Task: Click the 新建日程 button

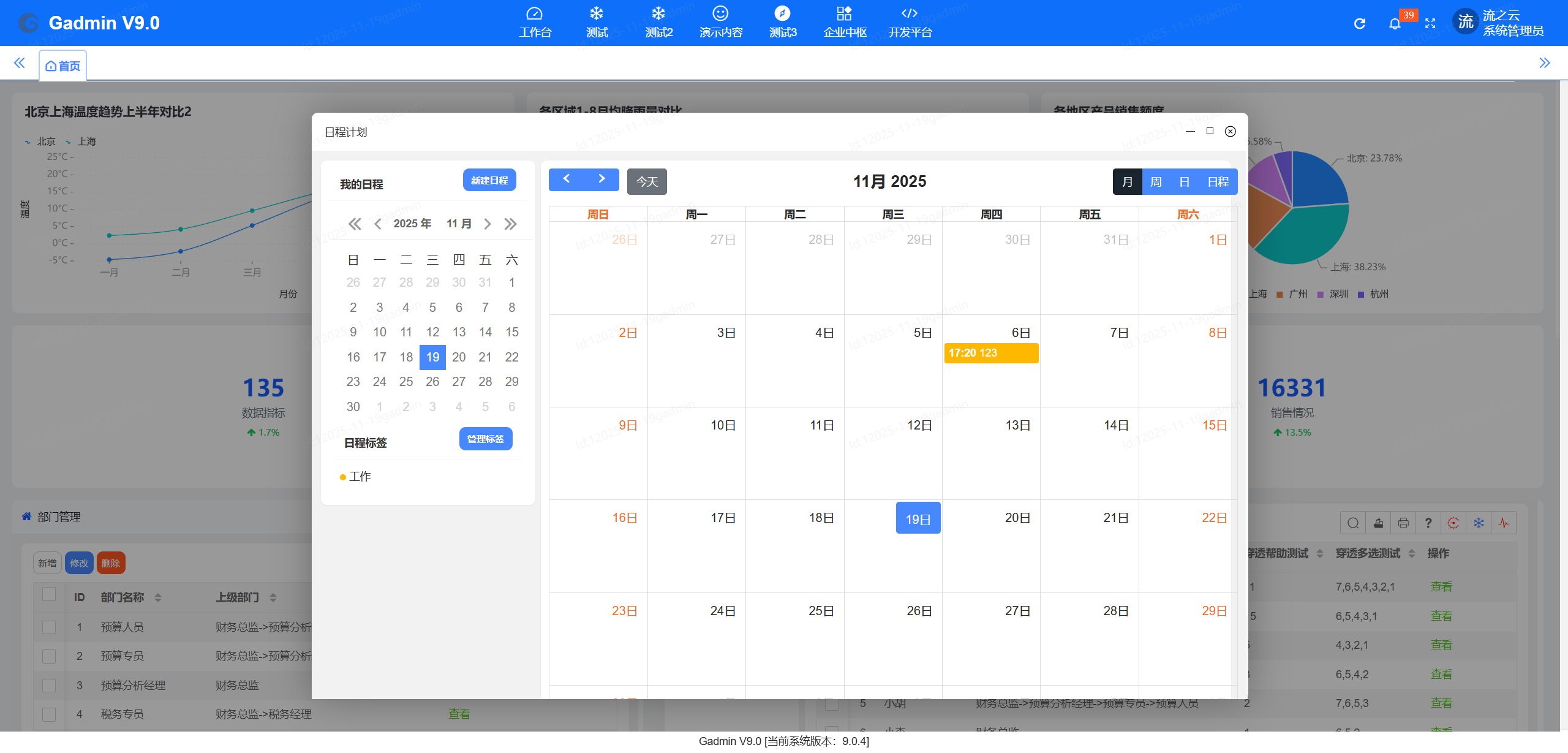Action: click(489, 180)
